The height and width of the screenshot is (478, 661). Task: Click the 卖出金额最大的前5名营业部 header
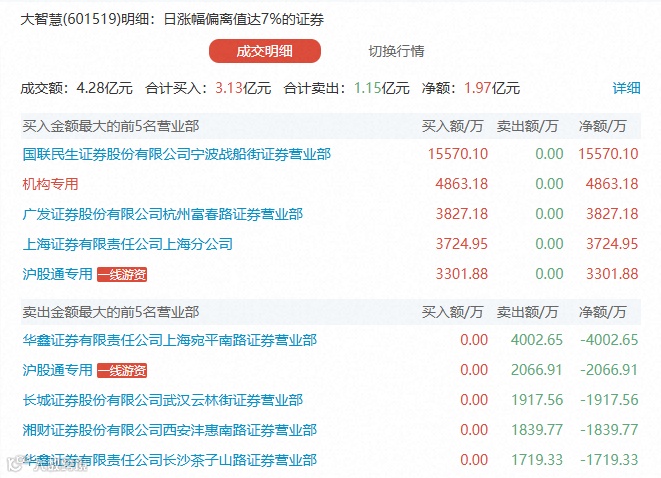[111, 312]
